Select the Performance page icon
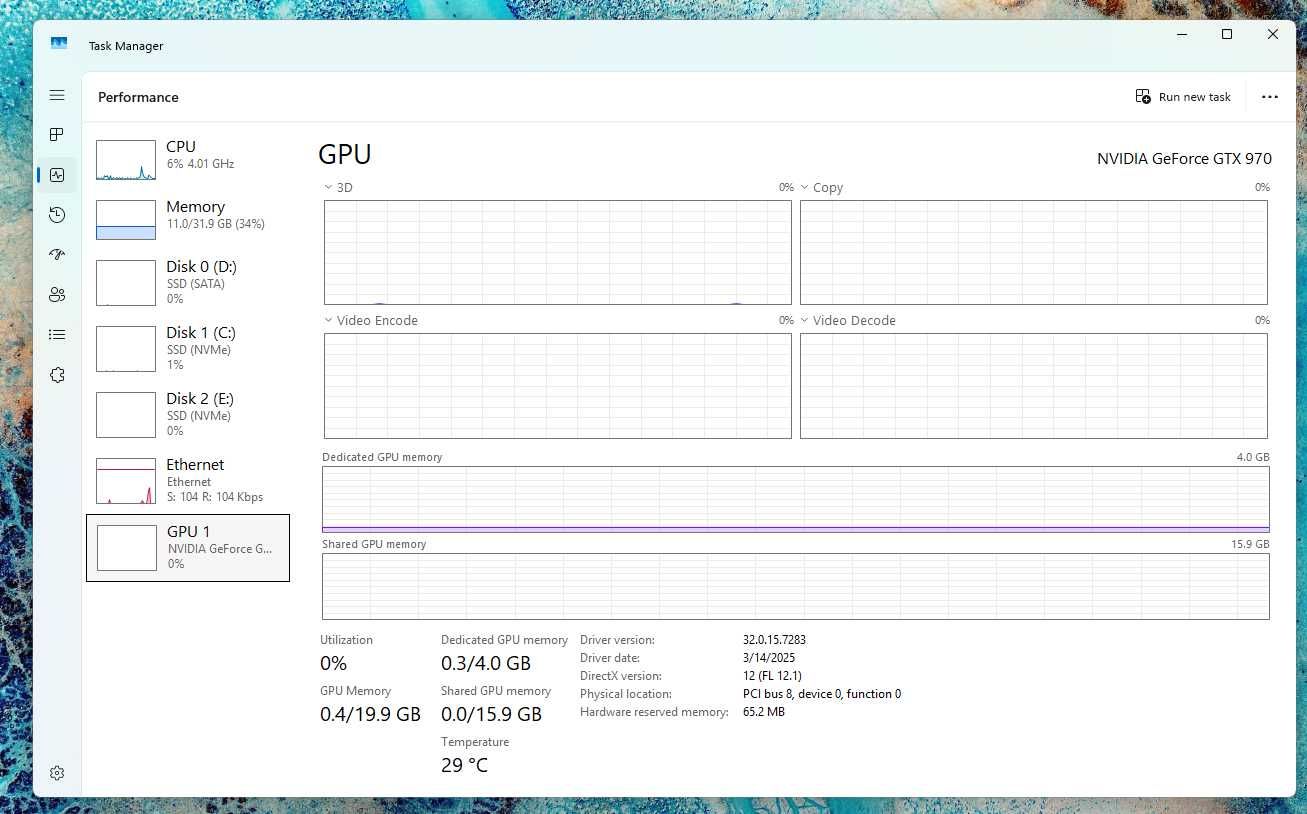 (57, 175)
